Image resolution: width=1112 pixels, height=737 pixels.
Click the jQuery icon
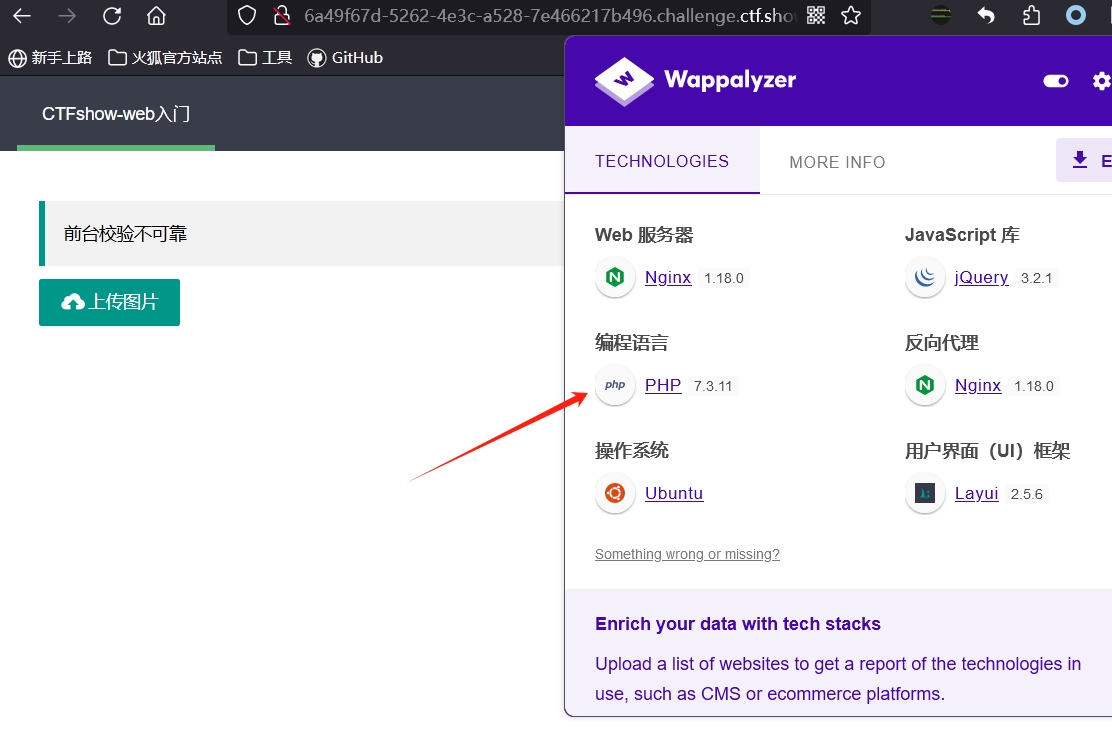click(x=925, y=277)
